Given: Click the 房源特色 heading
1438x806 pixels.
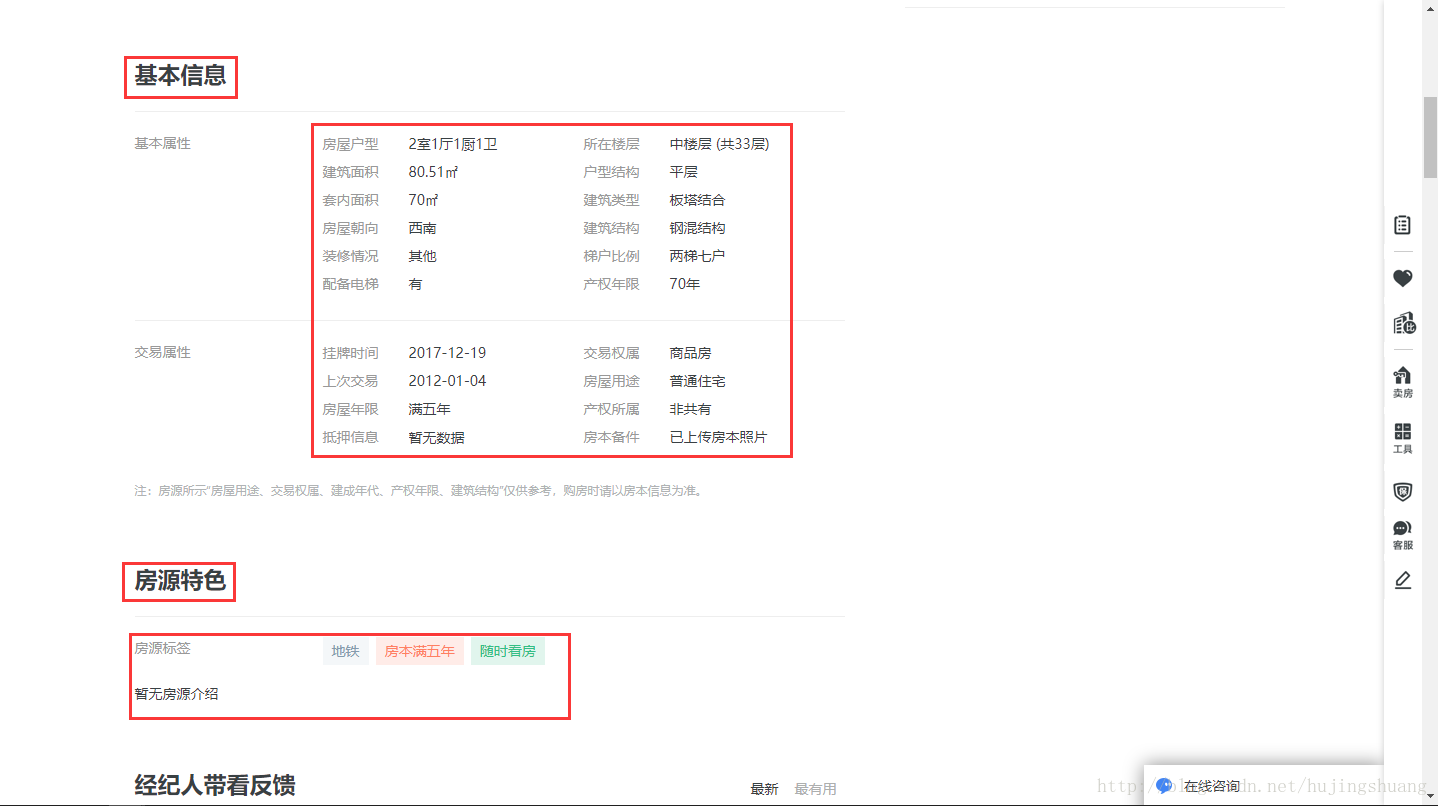Looking at the screenshot, I should click(x=180, y=580).
